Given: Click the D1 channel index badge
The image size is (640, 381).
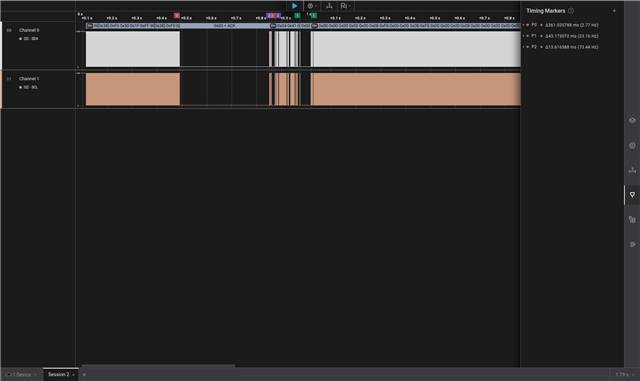Looking at the screenshot, I should pos(9,79).
